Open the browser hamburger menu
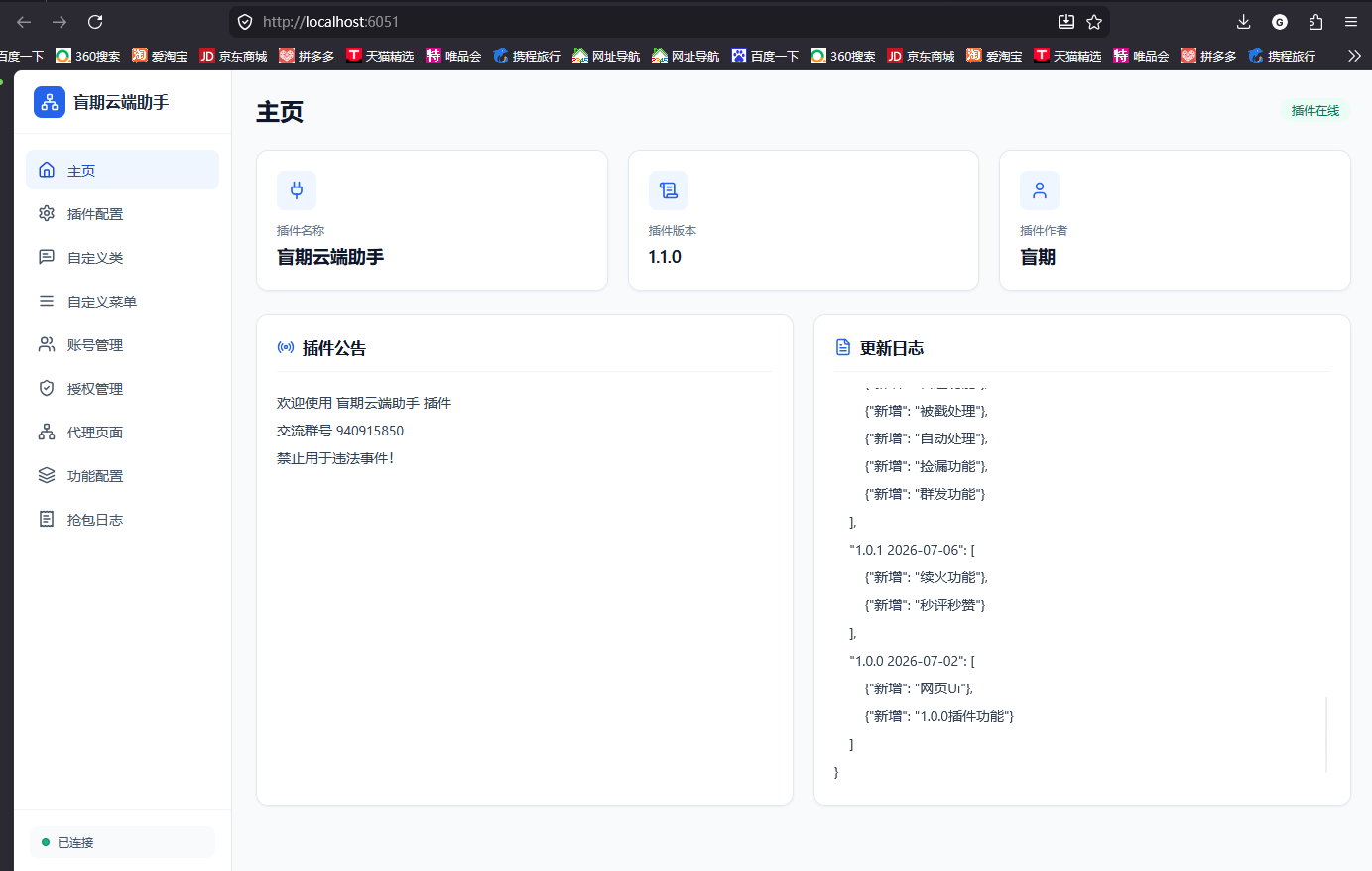The height and width of the screenshot is (871, 1372). (x=1351, y=22)
